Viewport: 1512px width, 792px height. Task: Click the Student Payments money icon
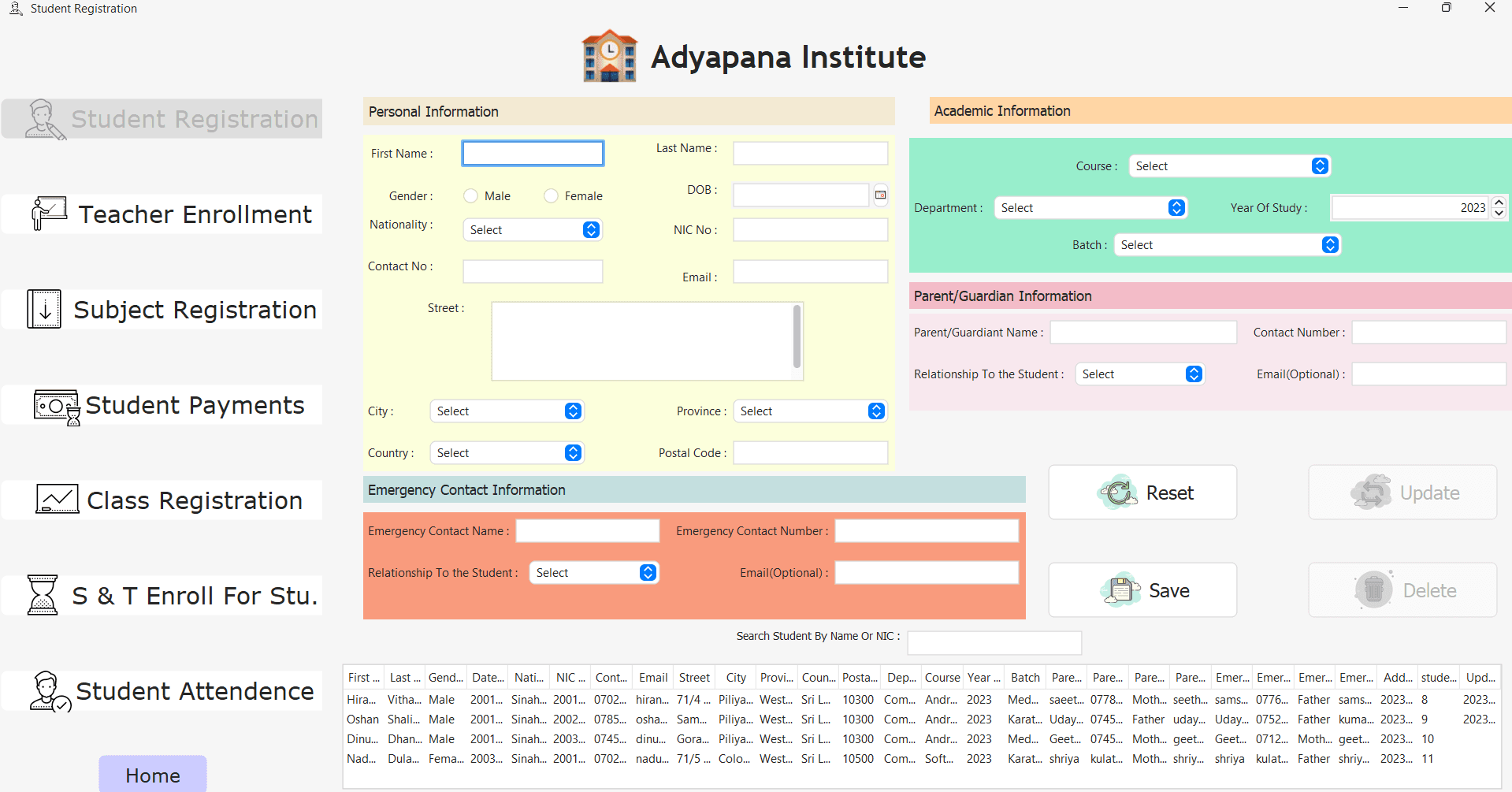coord(57,407)
